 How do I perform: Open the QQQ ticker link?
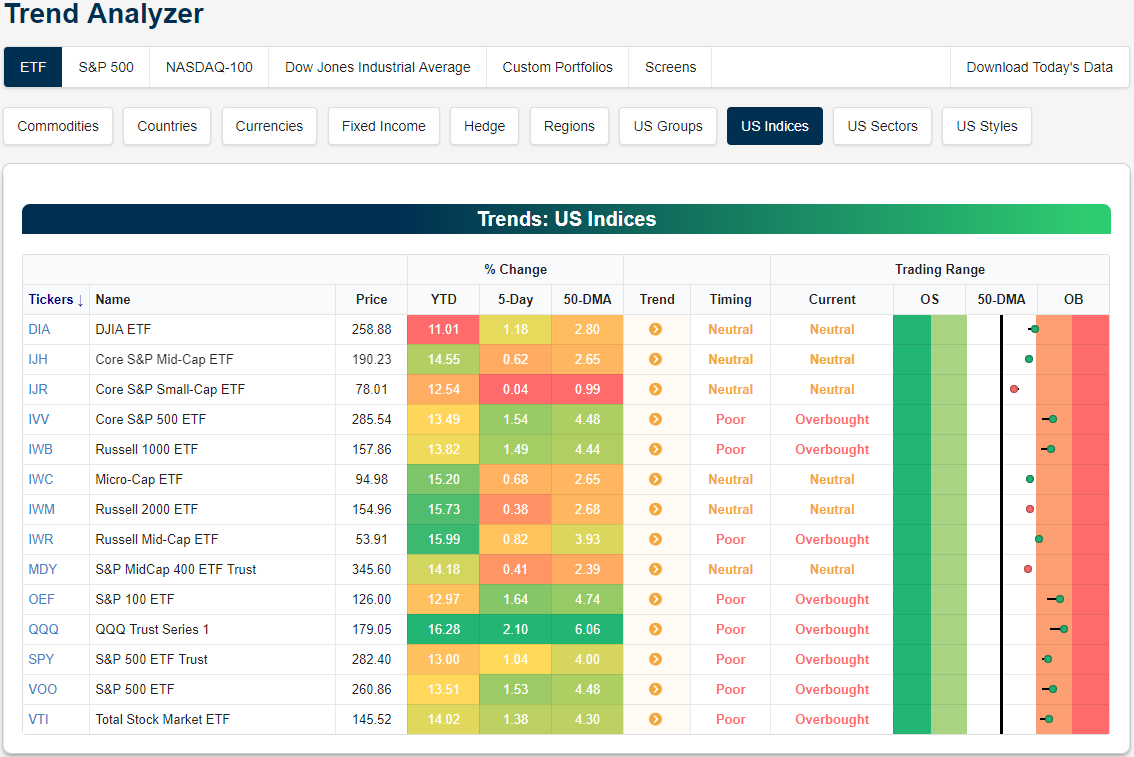click(43, 629)
